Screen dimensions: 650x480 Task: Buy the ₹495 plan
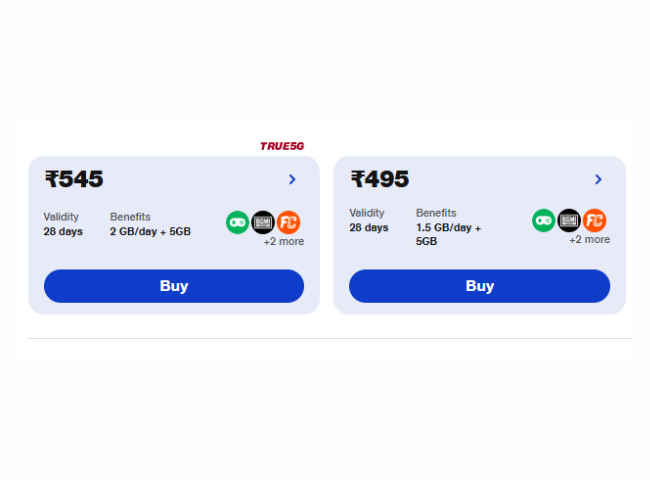[x=480, y=286]
